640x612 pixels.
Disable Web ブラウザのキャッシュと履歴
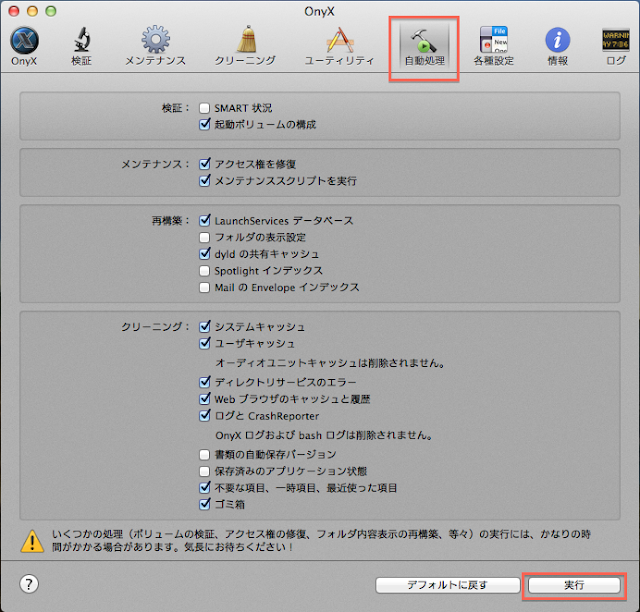coord(204,399)
